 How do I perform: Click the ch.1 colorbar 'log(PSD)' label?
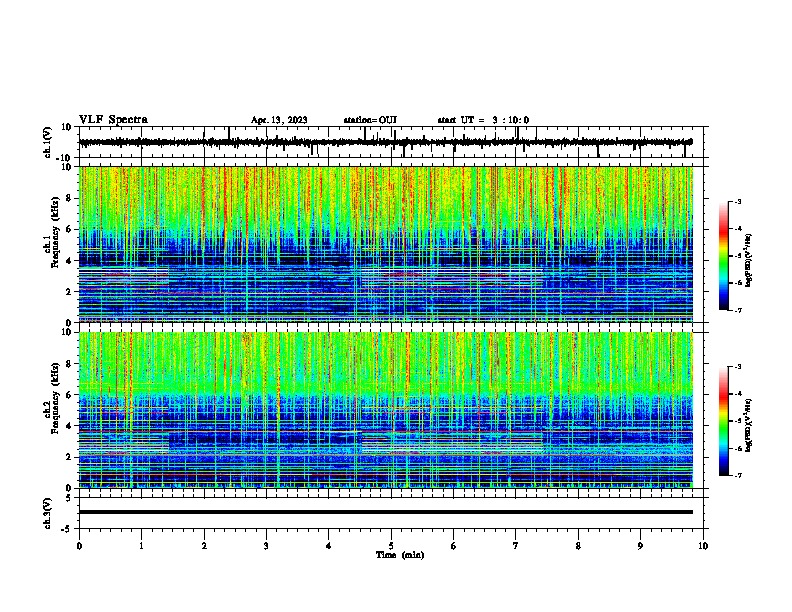click(748, 261)
